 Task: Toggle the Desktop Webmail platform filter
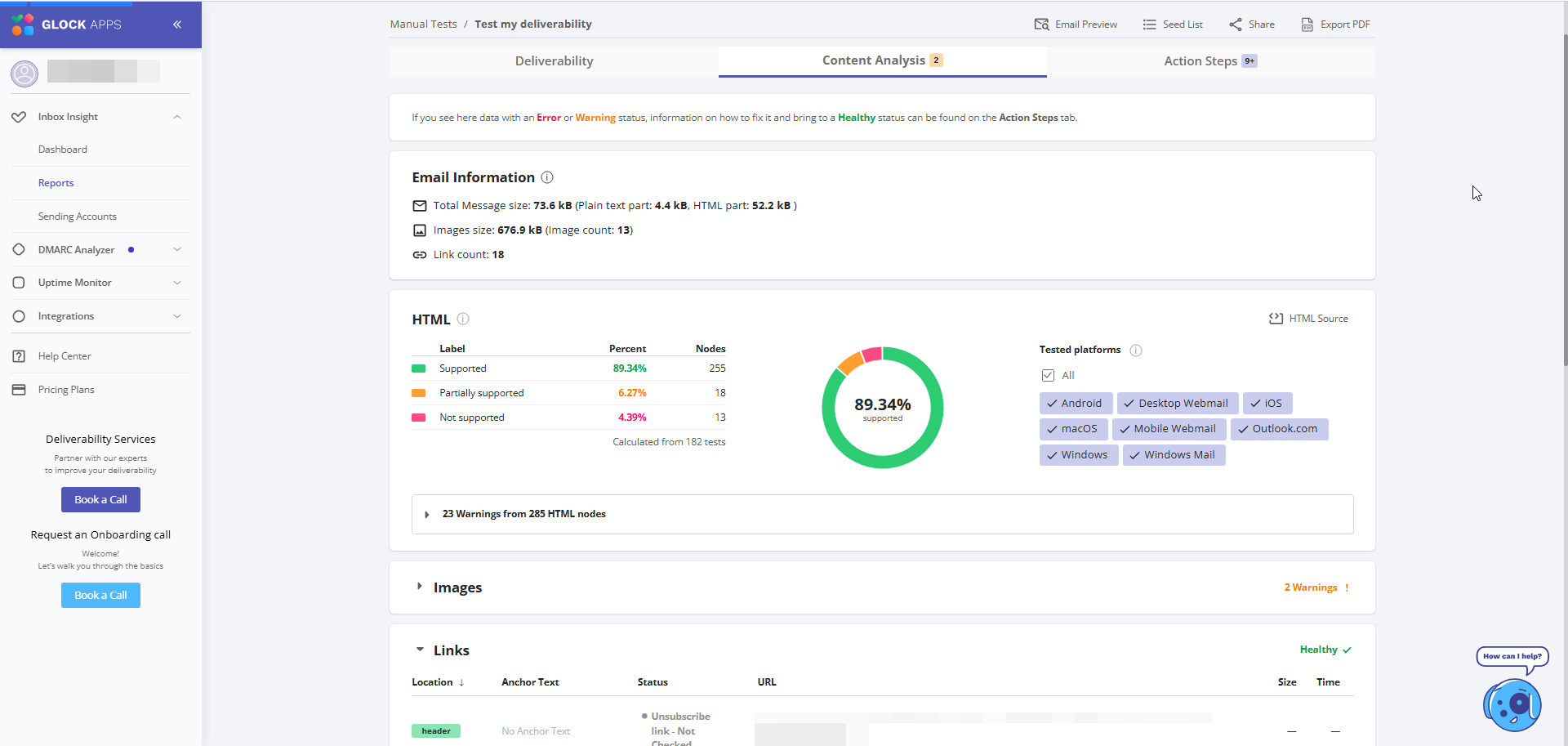[x=1177, y=404]
